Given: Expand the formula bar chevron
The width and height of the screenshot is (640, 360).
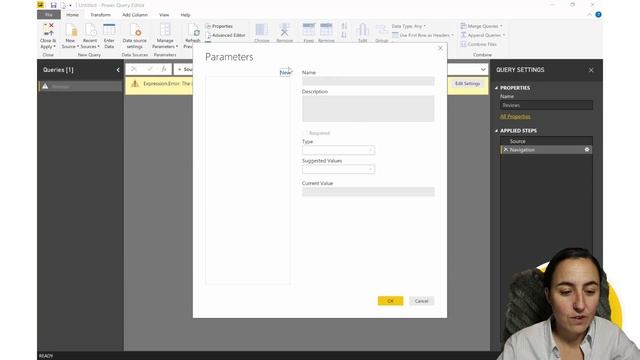Looking at the screenshot, I should pos(483,69).
